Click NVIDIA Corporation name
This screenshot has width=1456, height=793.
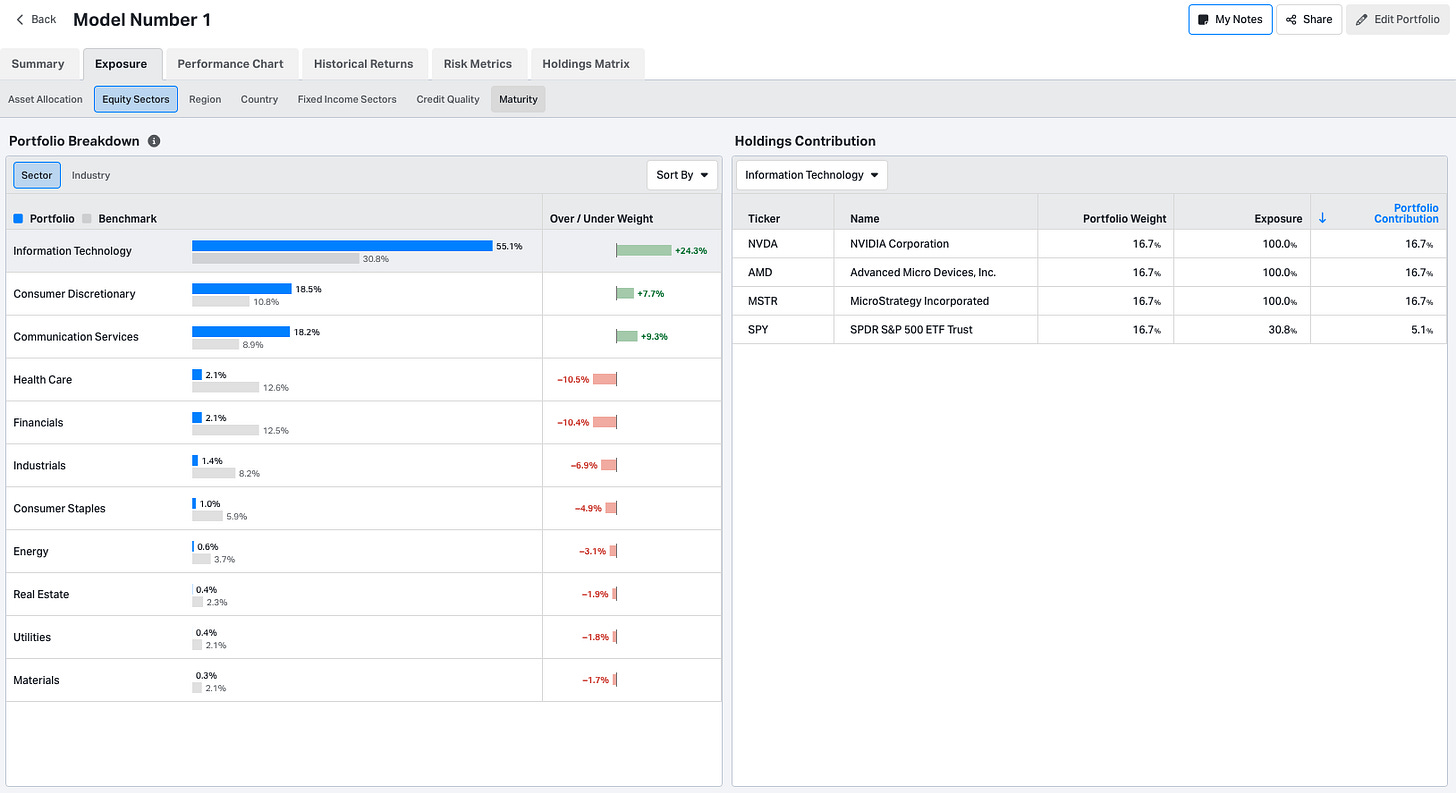pos(899,244)
